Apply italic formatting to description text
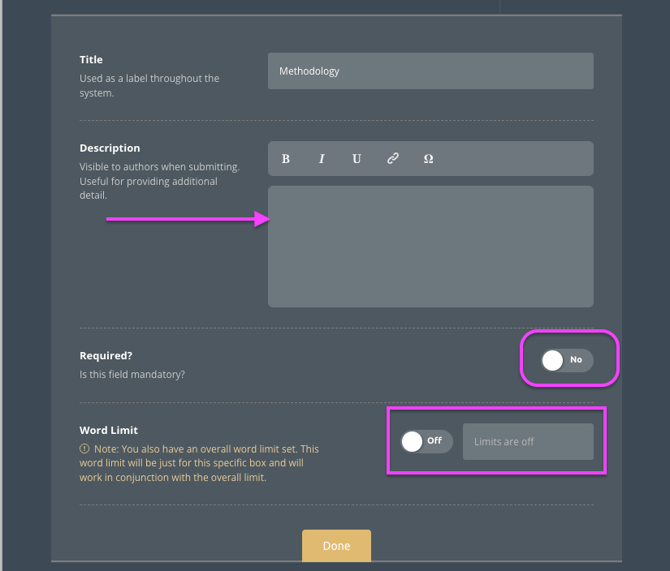 click(321, 159)
